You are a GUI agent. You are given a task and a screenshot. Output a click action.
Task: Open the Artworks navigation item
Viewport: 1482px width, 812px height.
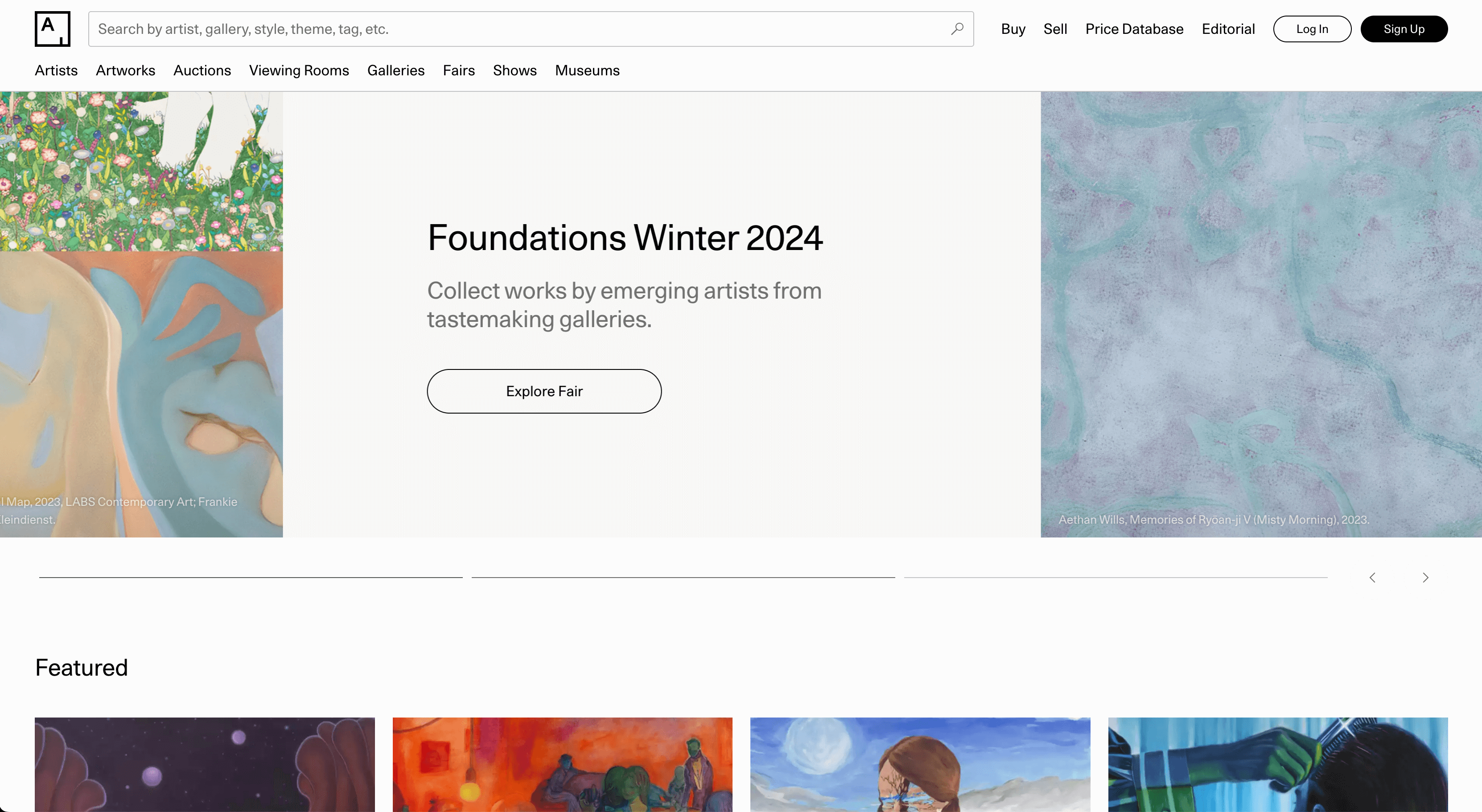click(x=125, y=70)
